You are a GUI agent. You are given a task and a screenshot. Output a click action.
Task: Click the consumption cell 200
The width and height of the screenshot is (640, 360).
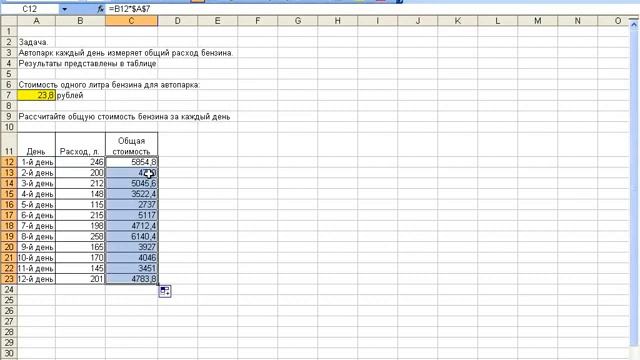[80, 173]
